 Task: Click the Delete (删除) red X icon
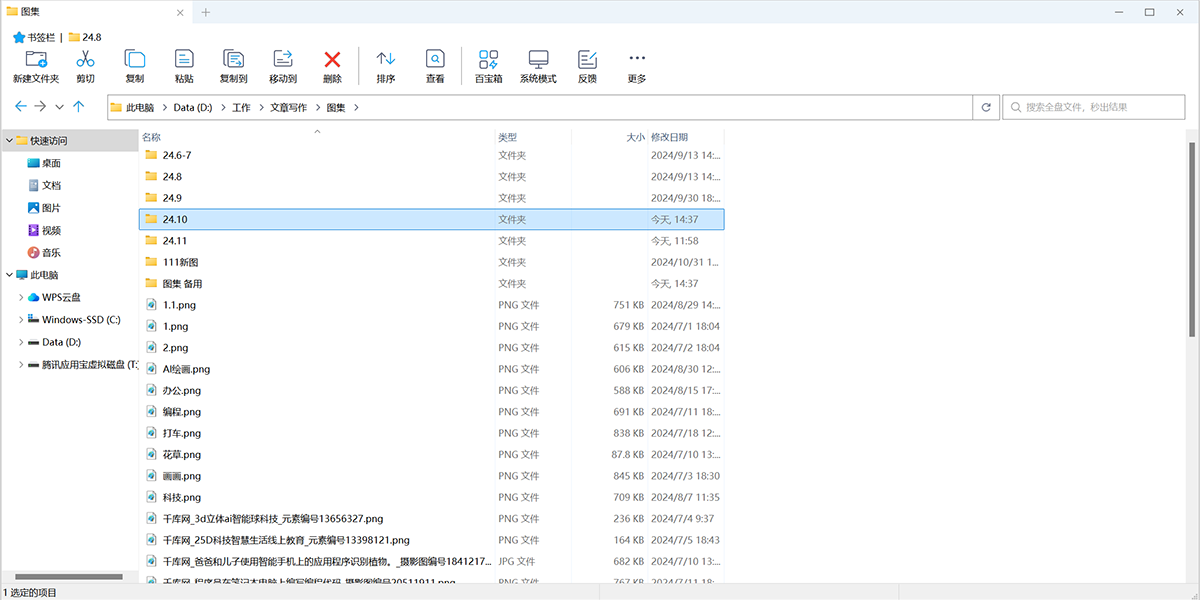coord(332,60)
